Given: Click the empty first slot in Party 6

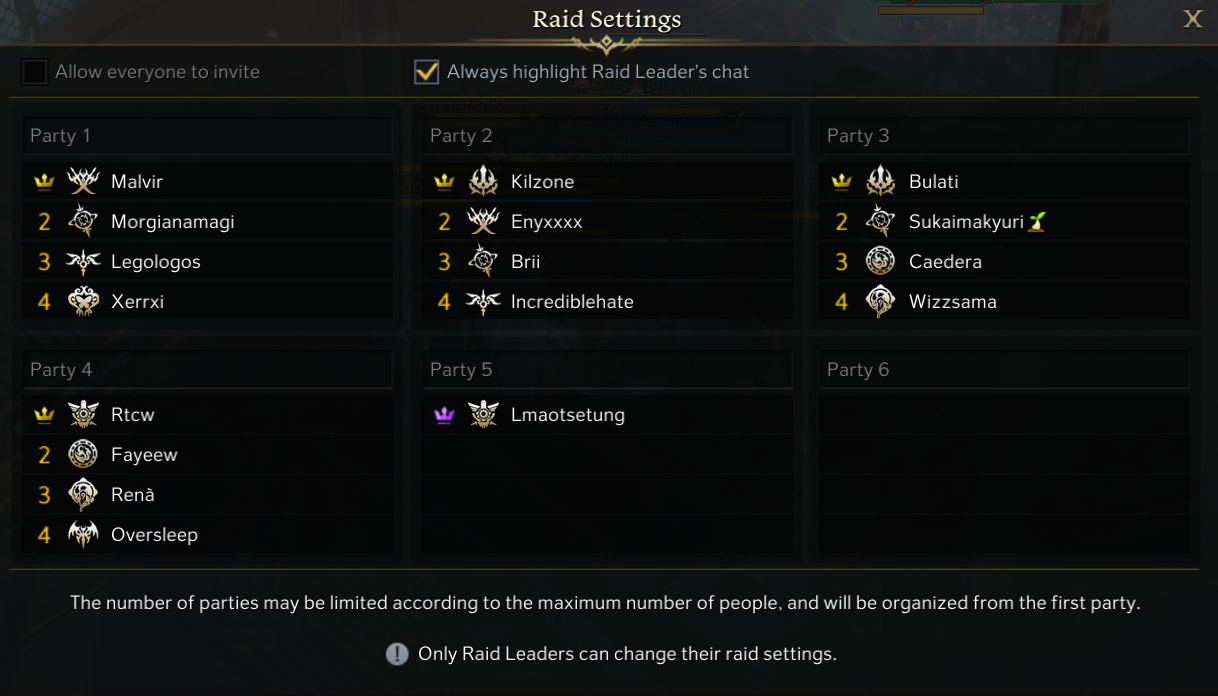Looking at the screenshot, I should (x=1004, y=415).
